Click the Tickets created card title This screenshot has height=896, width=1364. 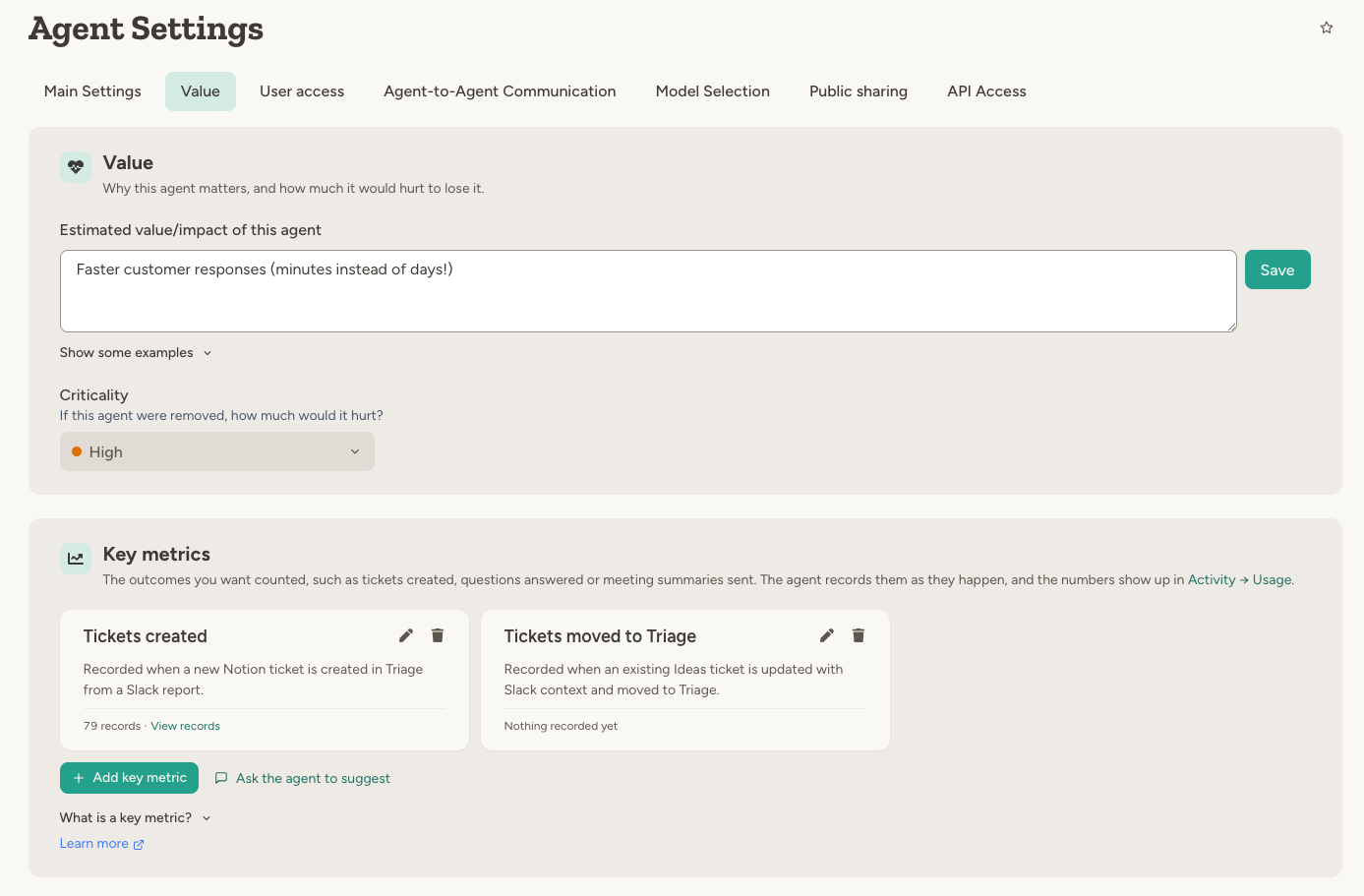coord(146,636)
